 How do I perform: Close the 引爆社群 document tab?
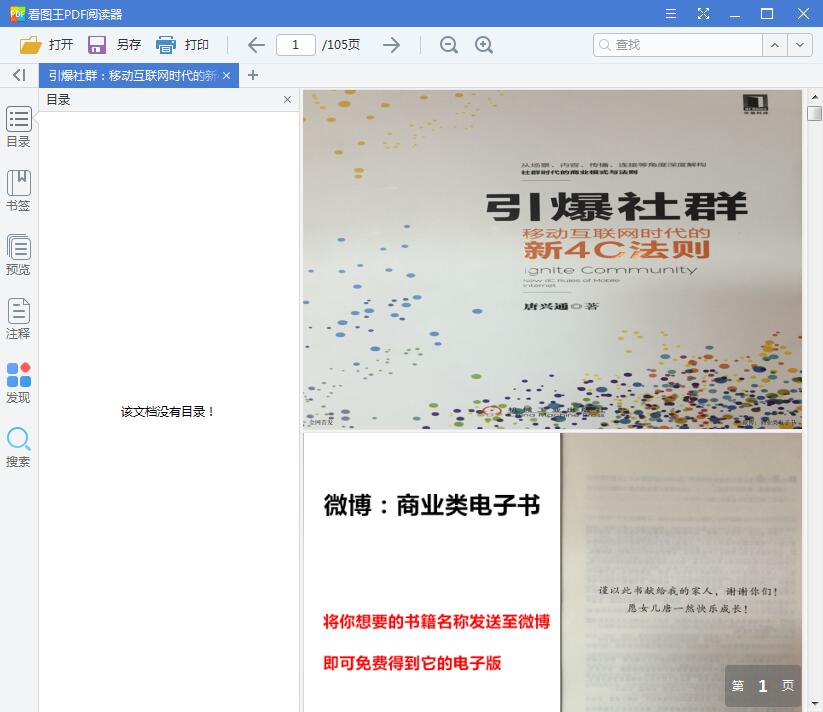pos(226,76)
